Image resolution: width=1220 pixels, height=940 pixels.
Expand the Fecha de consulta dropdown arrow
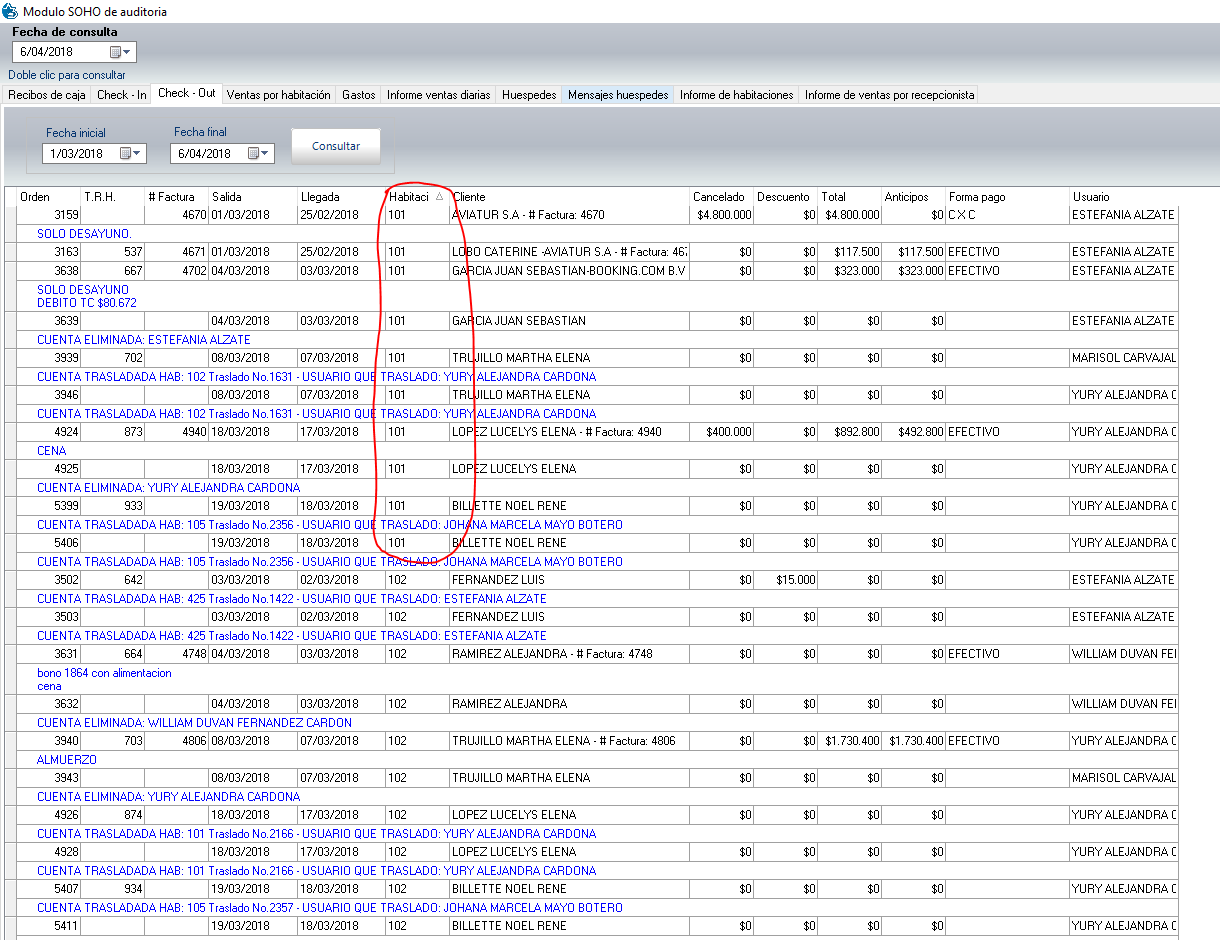tap(128, 52)
